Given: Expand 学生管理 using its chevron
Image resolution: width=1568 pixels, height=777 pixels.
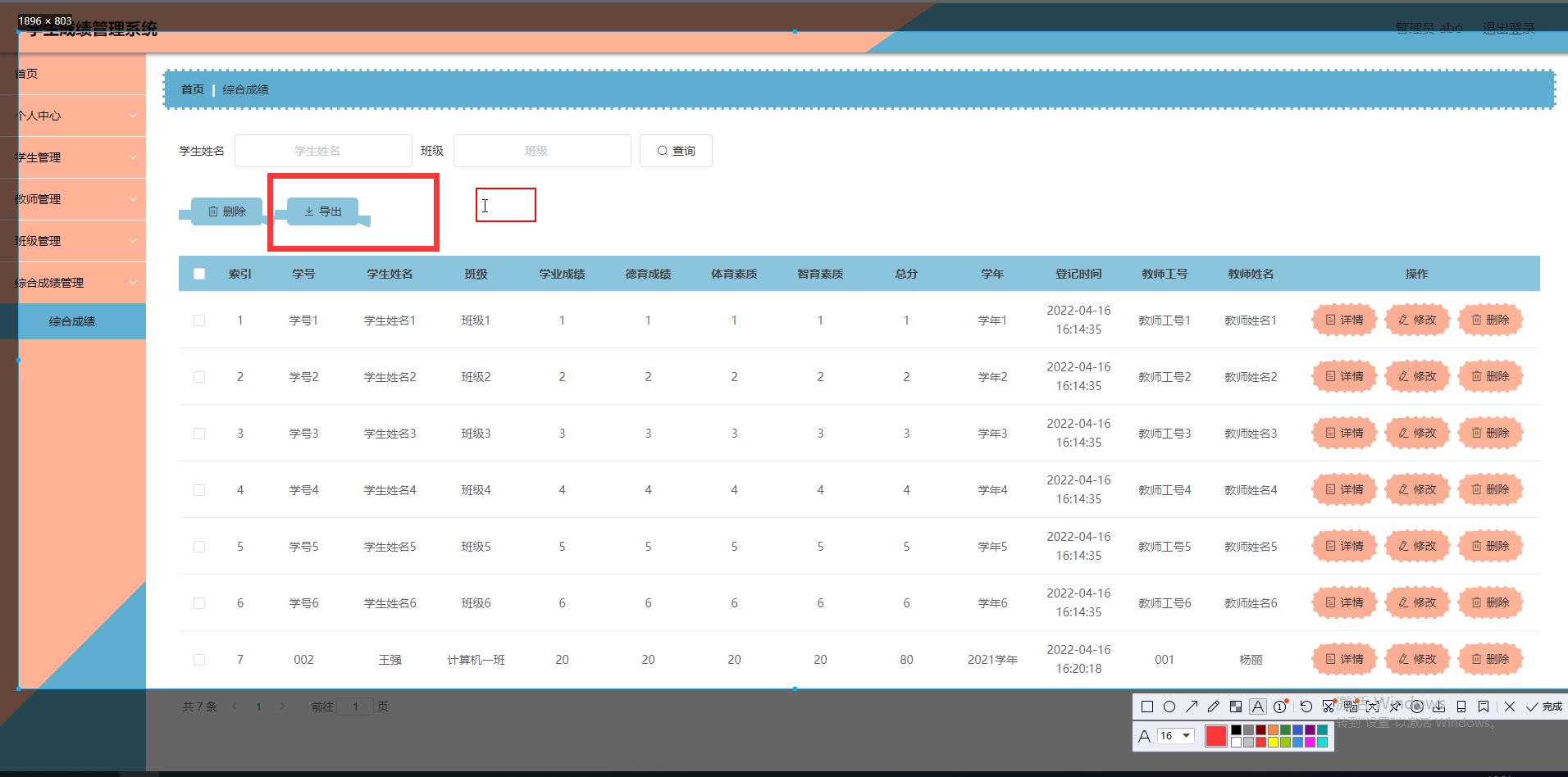Looking at the screenshot, I should point(133,157).
